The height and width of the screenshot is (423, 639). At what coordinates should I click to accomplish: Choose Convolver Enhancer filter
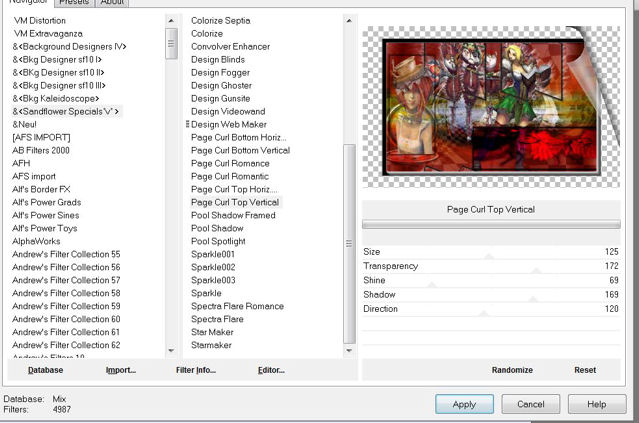(x=230, y=46)
